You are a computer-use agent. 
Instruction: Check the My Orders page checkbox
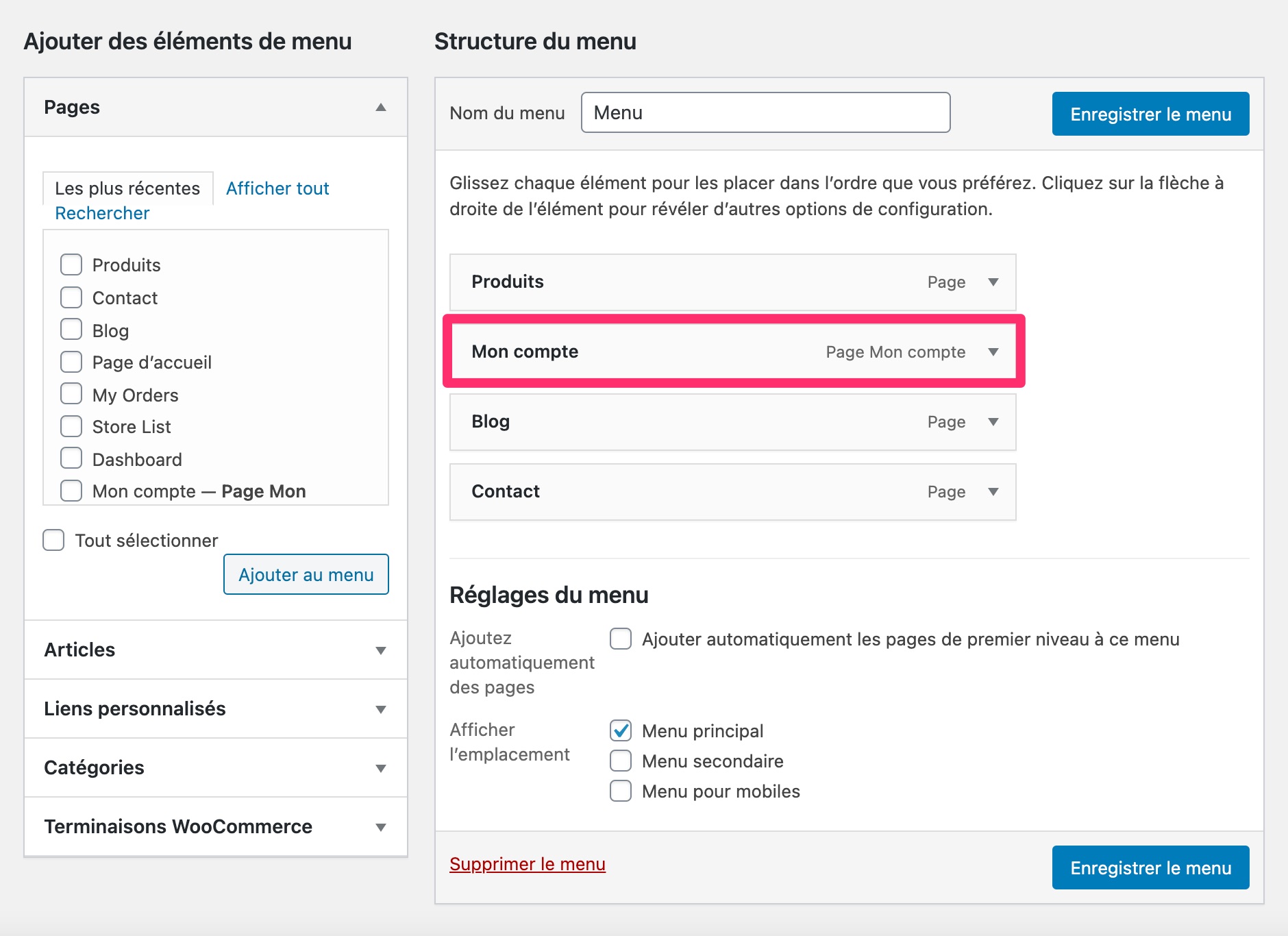point(71,393)
